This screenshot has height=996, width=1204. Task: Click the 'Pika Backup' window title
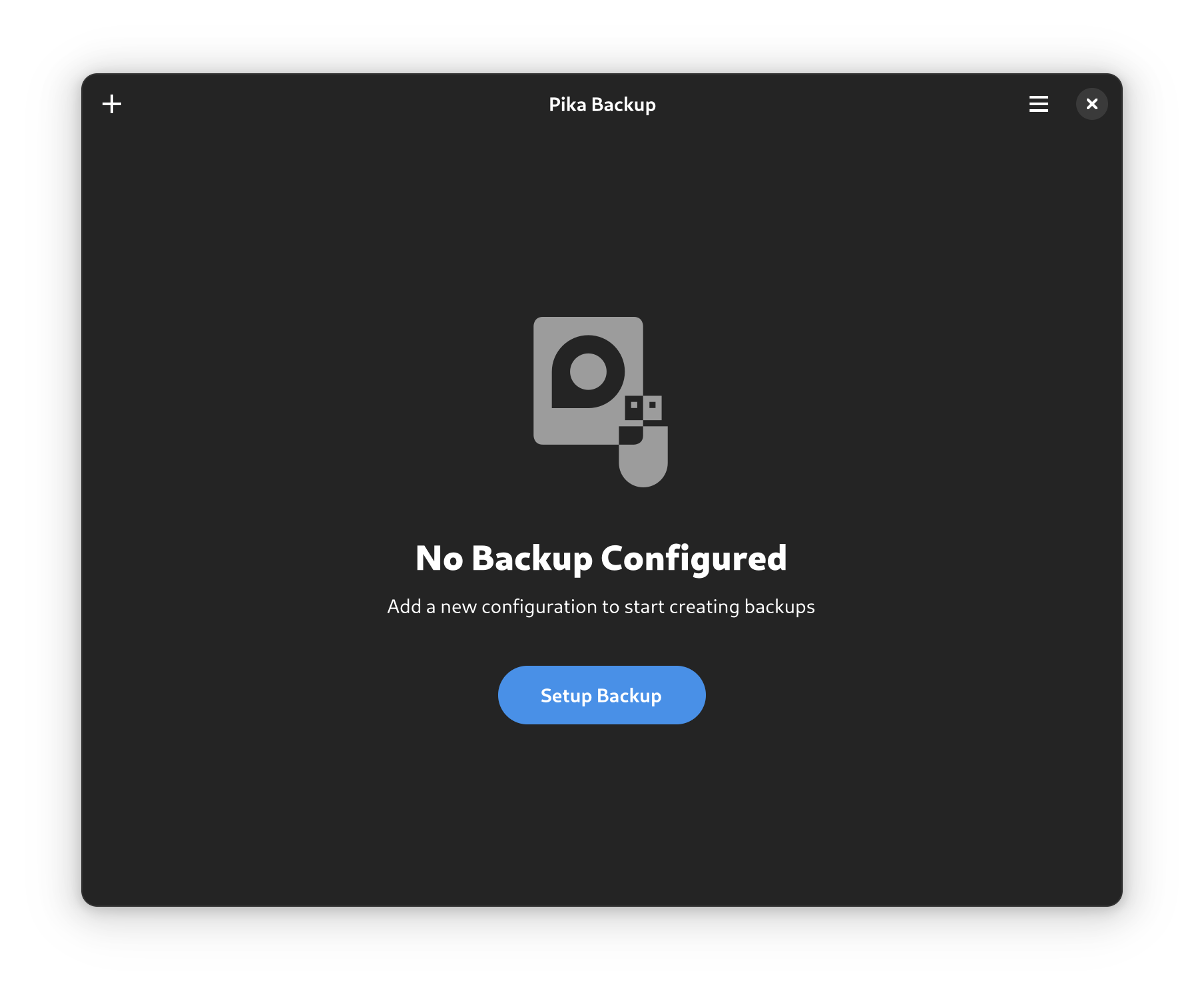(x=602, y=105)
